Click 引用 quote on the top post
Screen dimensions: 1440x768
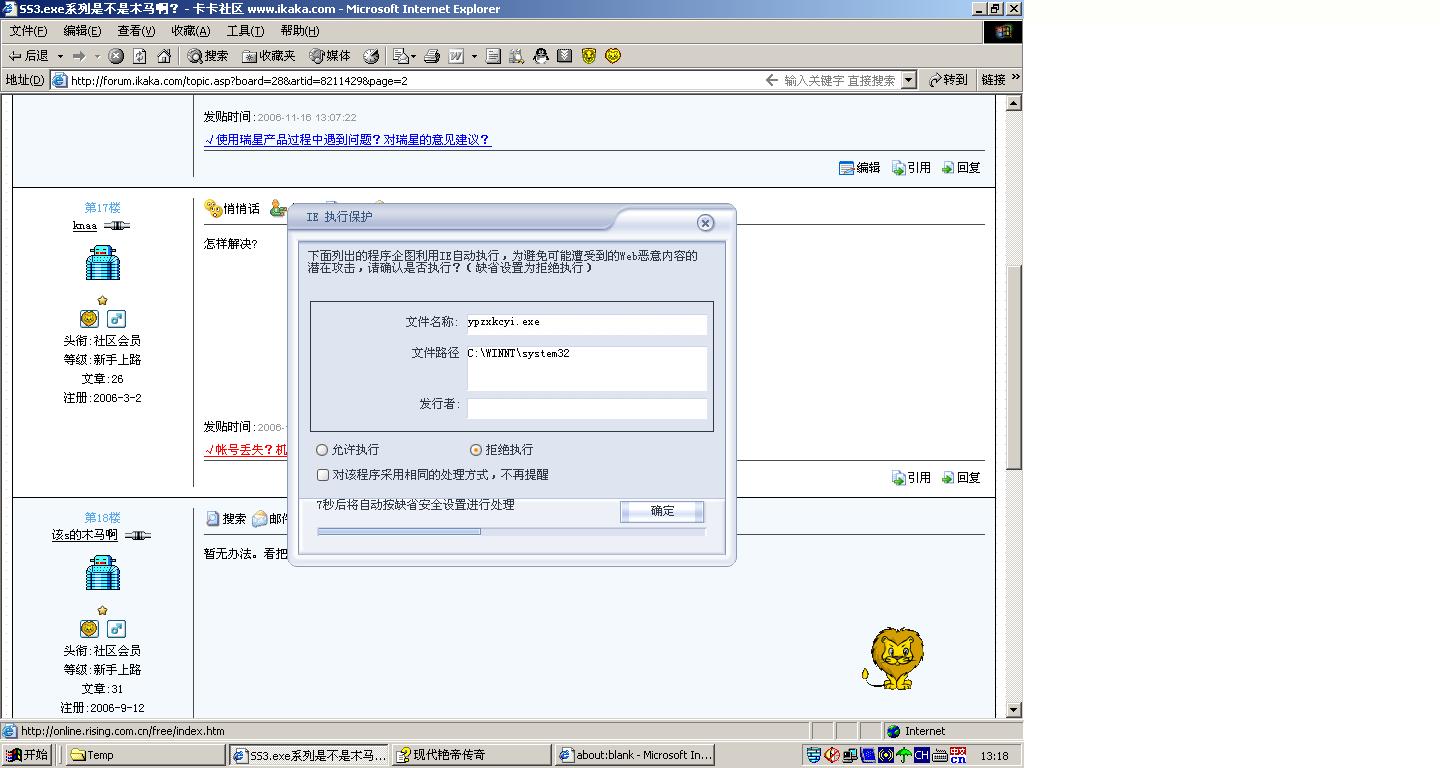(x=912, y=168)
